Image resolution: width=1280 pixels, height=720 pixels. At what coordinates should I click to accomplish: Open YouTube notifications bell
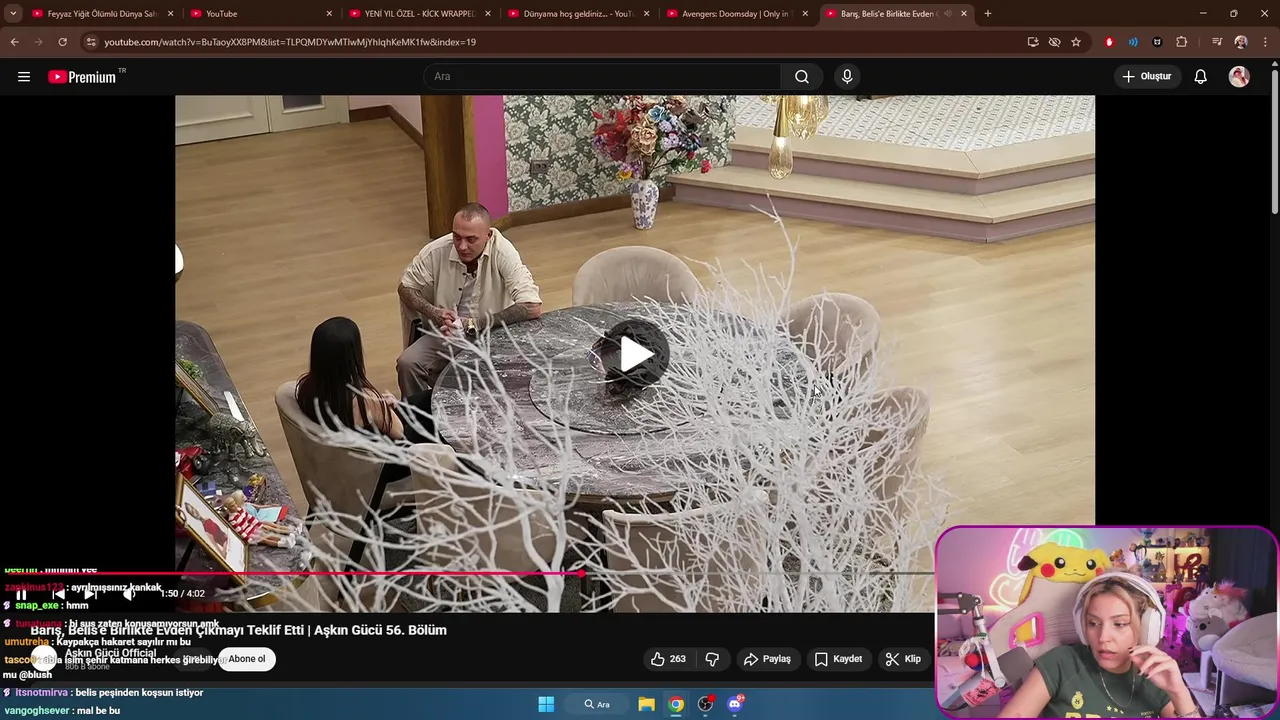1201,77
